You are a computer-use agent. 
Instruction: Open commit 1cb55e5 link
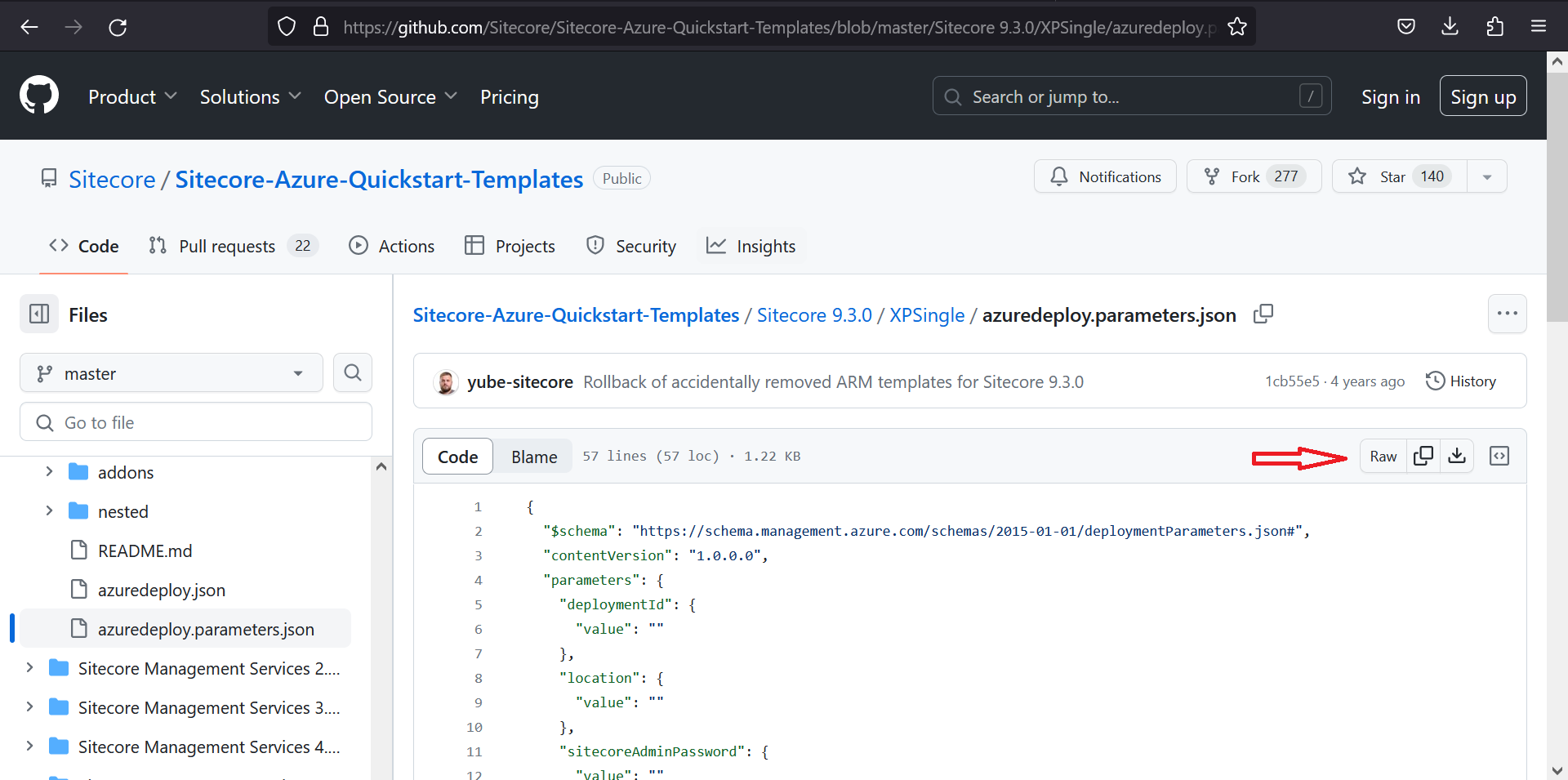point(1292,381)
